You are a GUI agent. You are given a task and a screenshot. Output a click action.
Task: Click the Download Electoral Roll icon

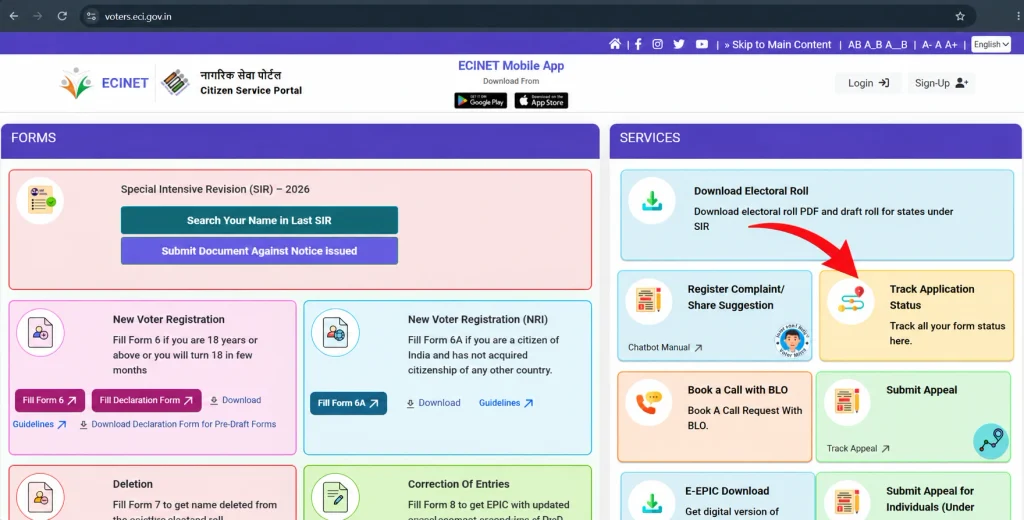click(x=652, y=201)
